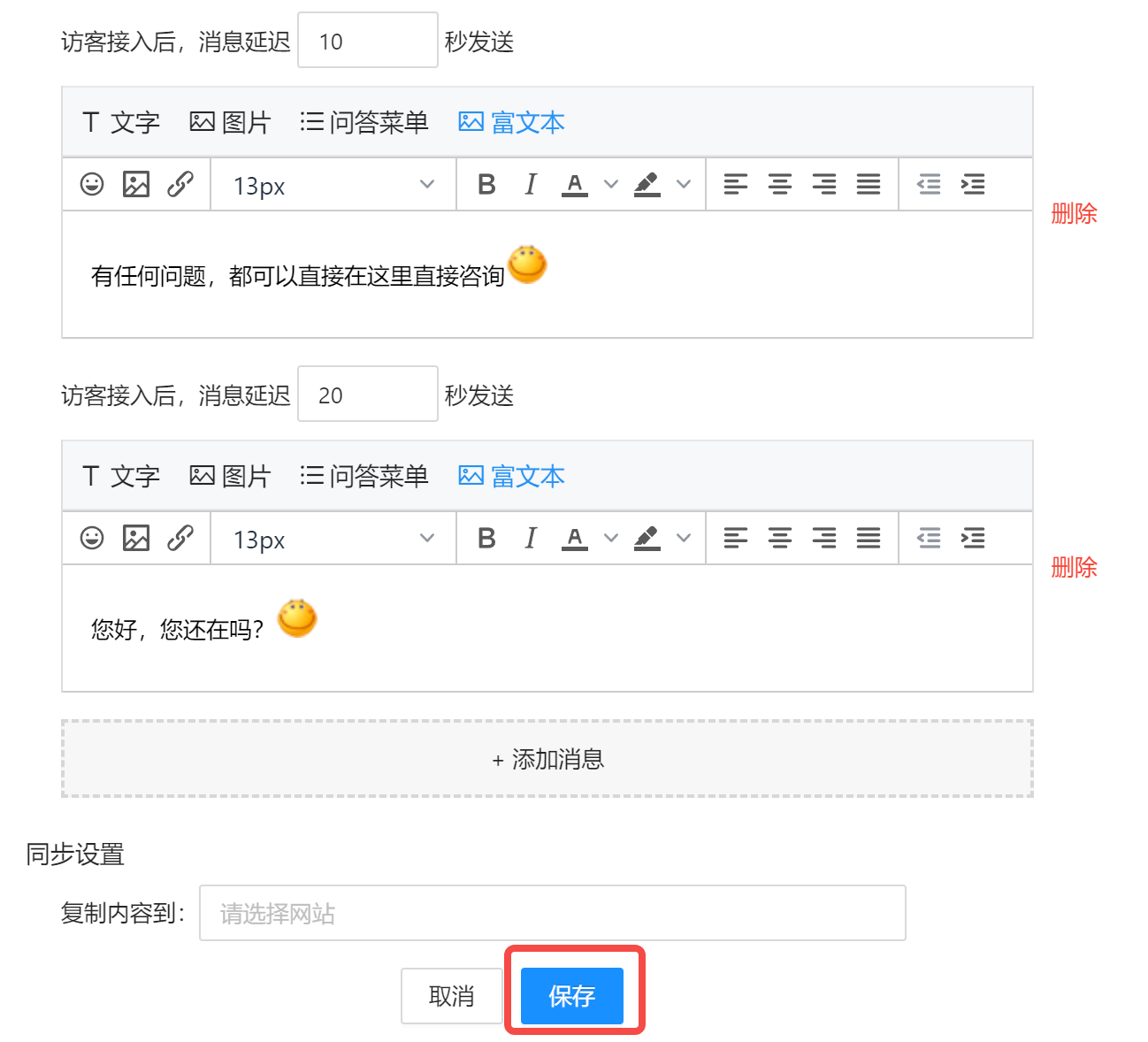The width and height of the screenshot is (1148, 1042).
Task: Select center alignment in the first toolbar
Action: tap(779, 184)
